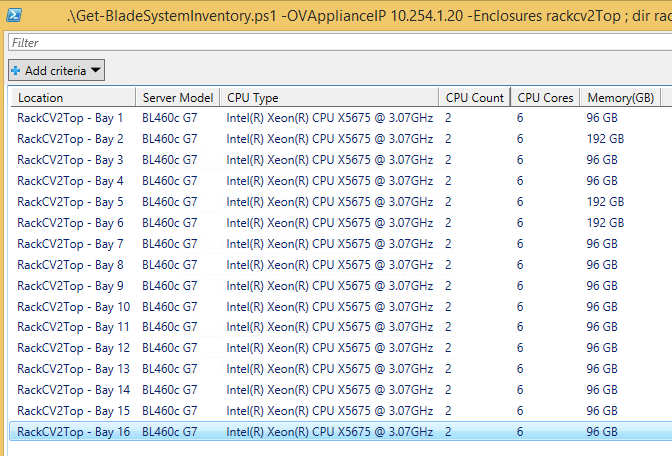Click the CPU Type cell in Bay 15 row
Screen dimensions: 672x456
tap(330, 411)
